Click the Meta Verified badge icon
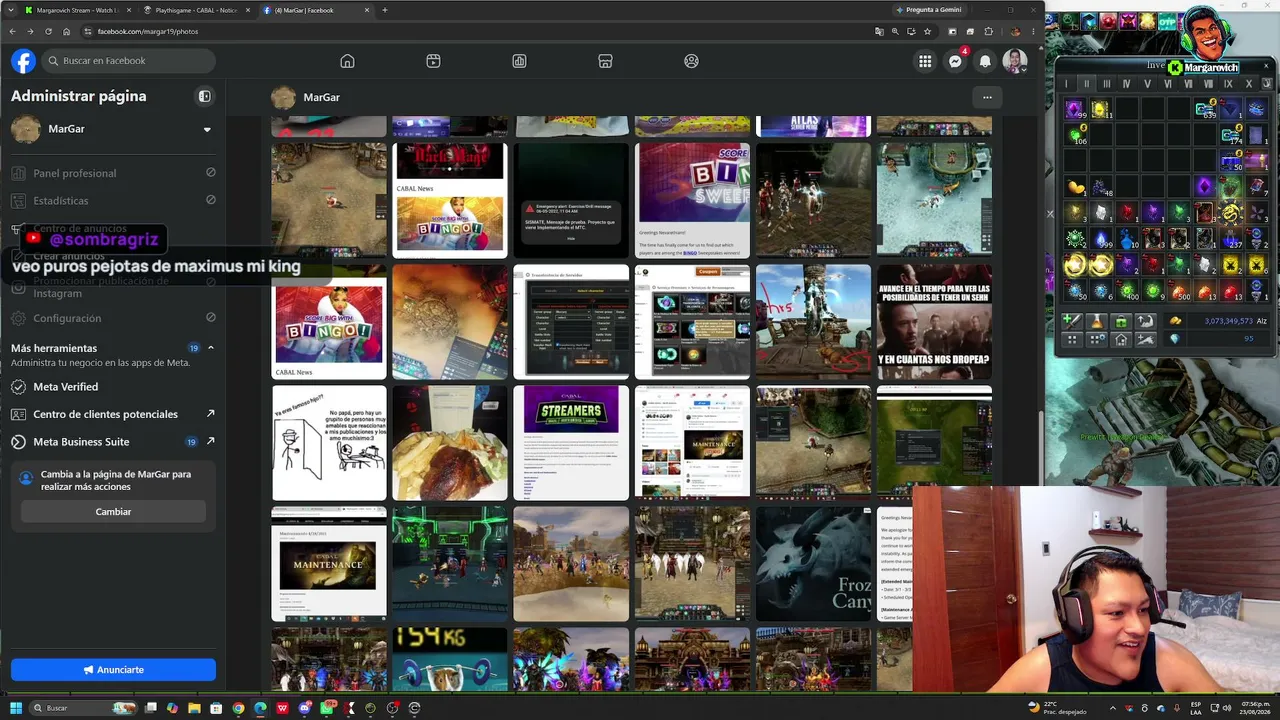The width and height of the screenshot is (1280, 720). point(18,387)
